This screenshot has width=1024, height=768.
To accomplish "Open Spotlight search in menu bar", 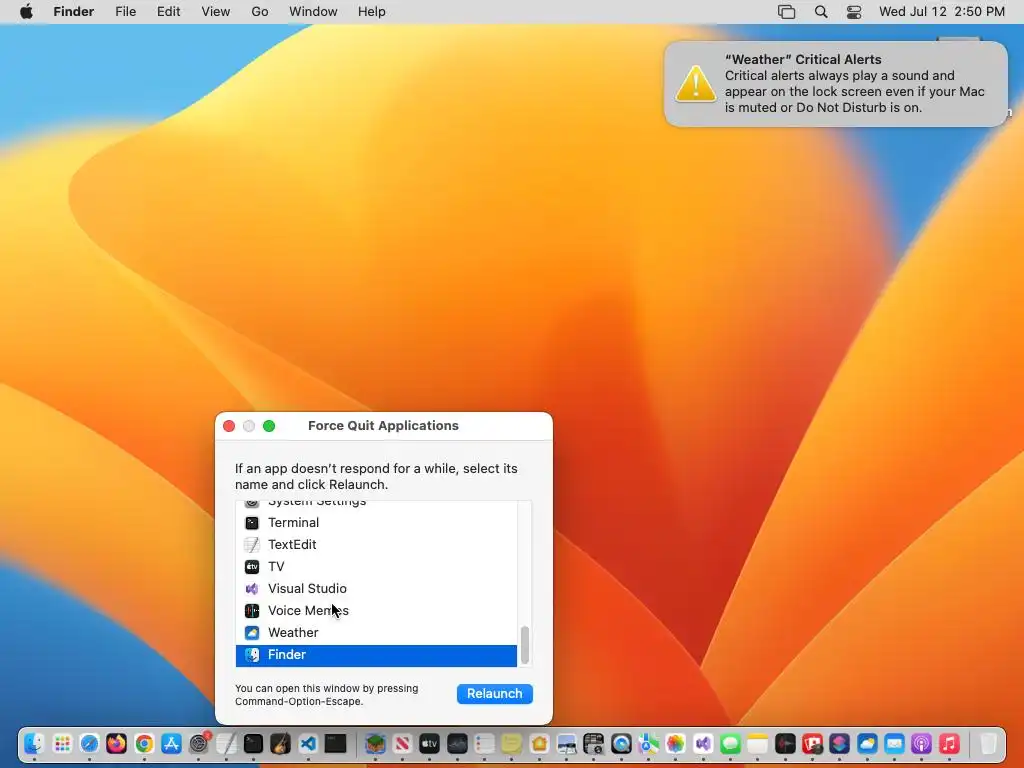I will [x=821, y=12].
